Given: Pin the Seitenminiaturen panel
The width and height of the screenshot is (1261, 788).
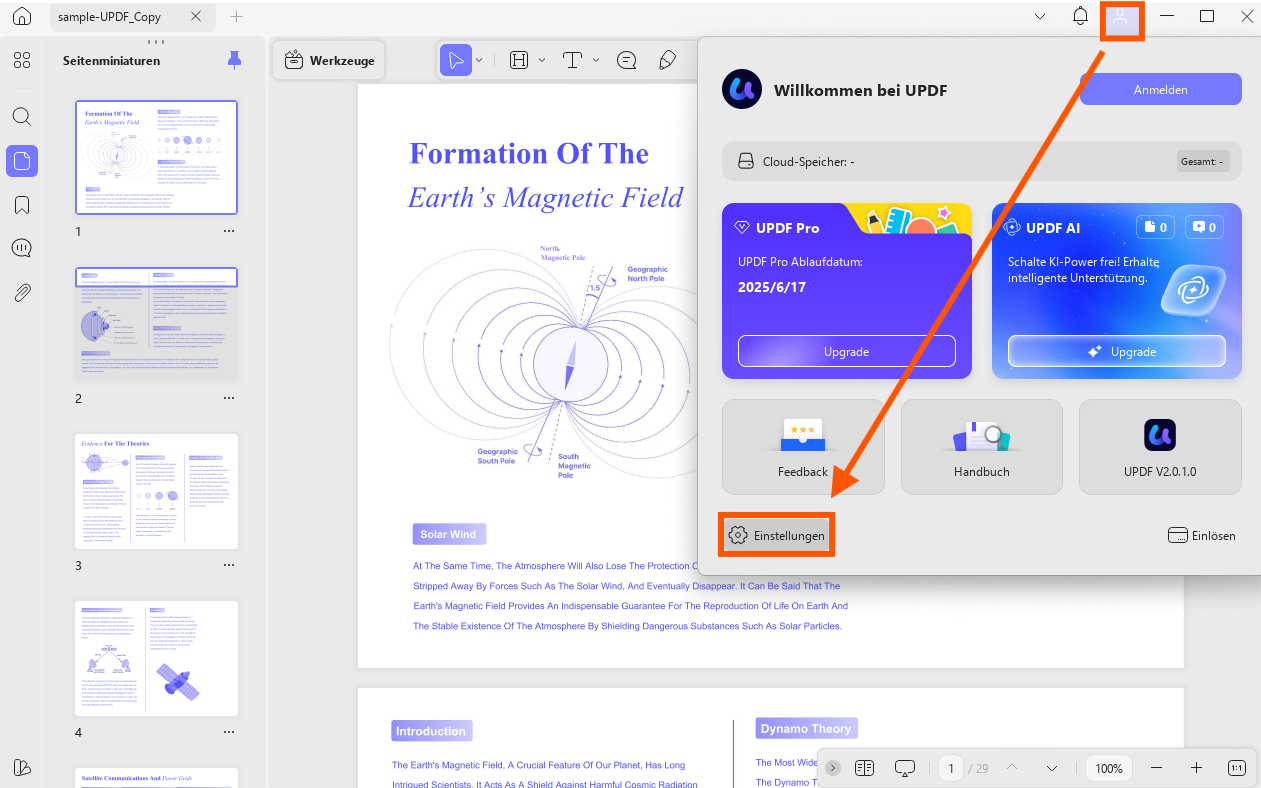Looking at the screenshot, I should (x=234, y=60).
